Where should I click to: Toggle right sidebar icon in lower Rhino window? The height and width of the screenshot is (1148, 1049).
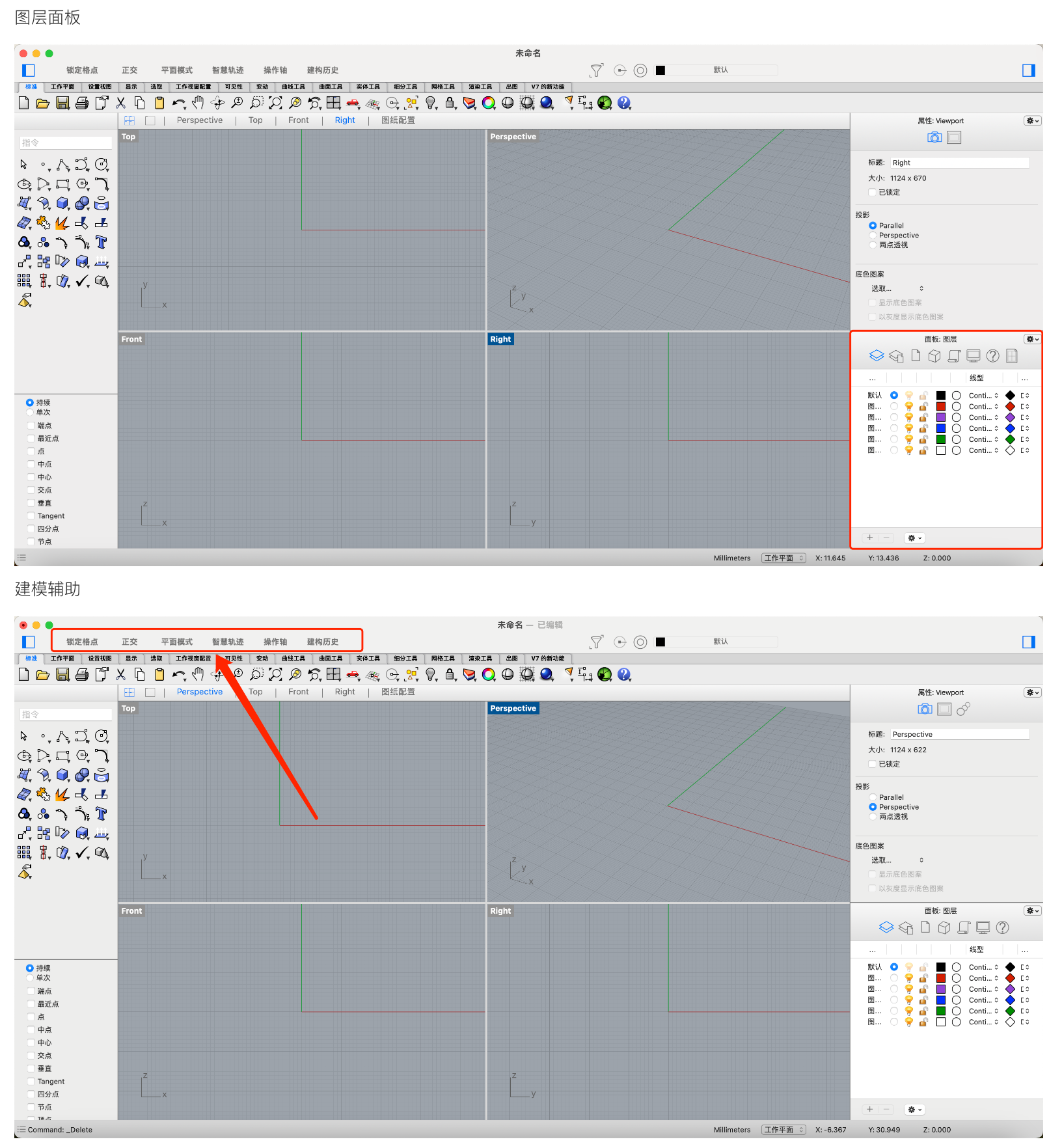pyautogui.click(x=1029, y=642)
